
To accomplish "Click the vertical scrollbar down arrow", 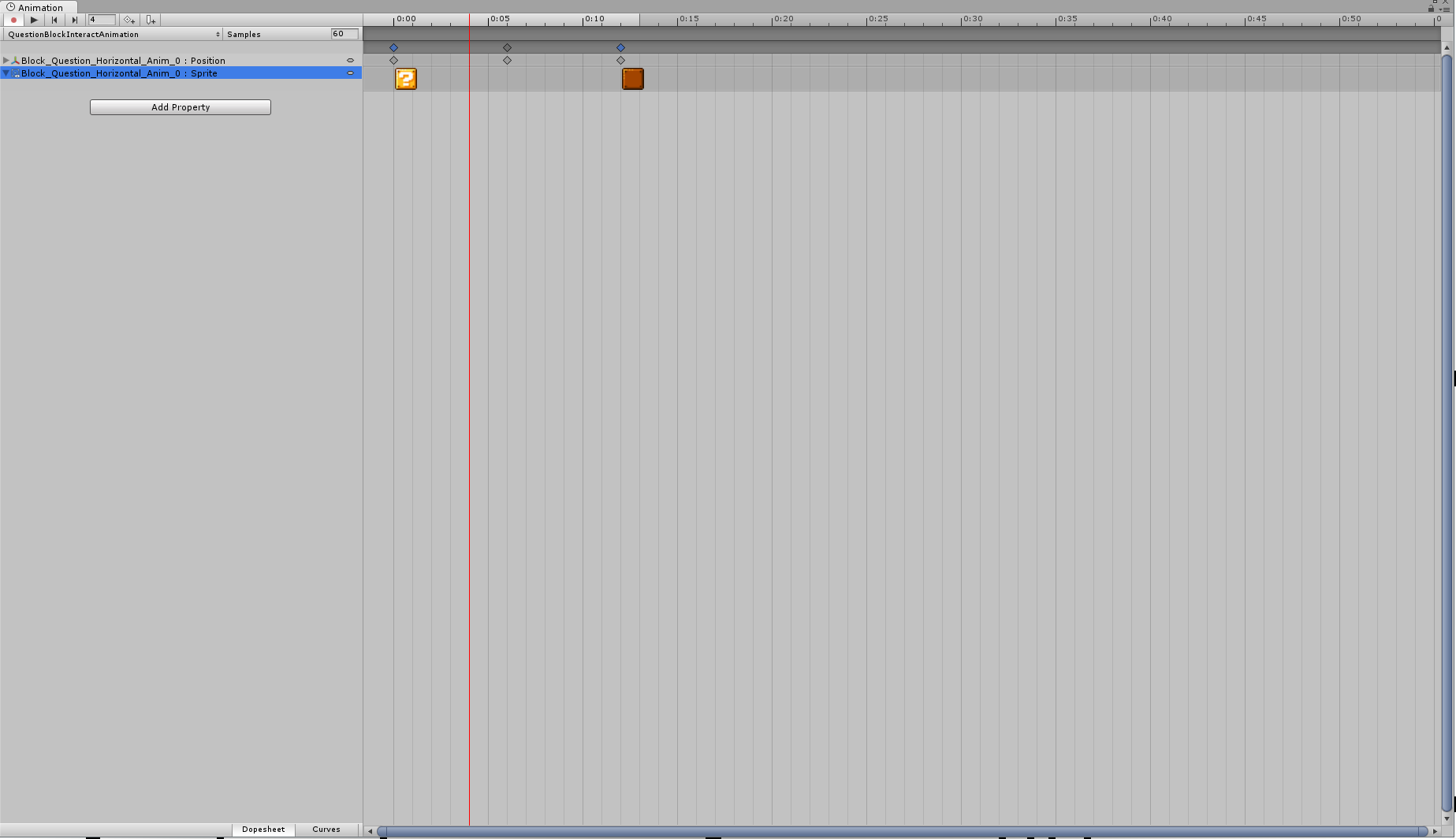I will pos(1447,819).
